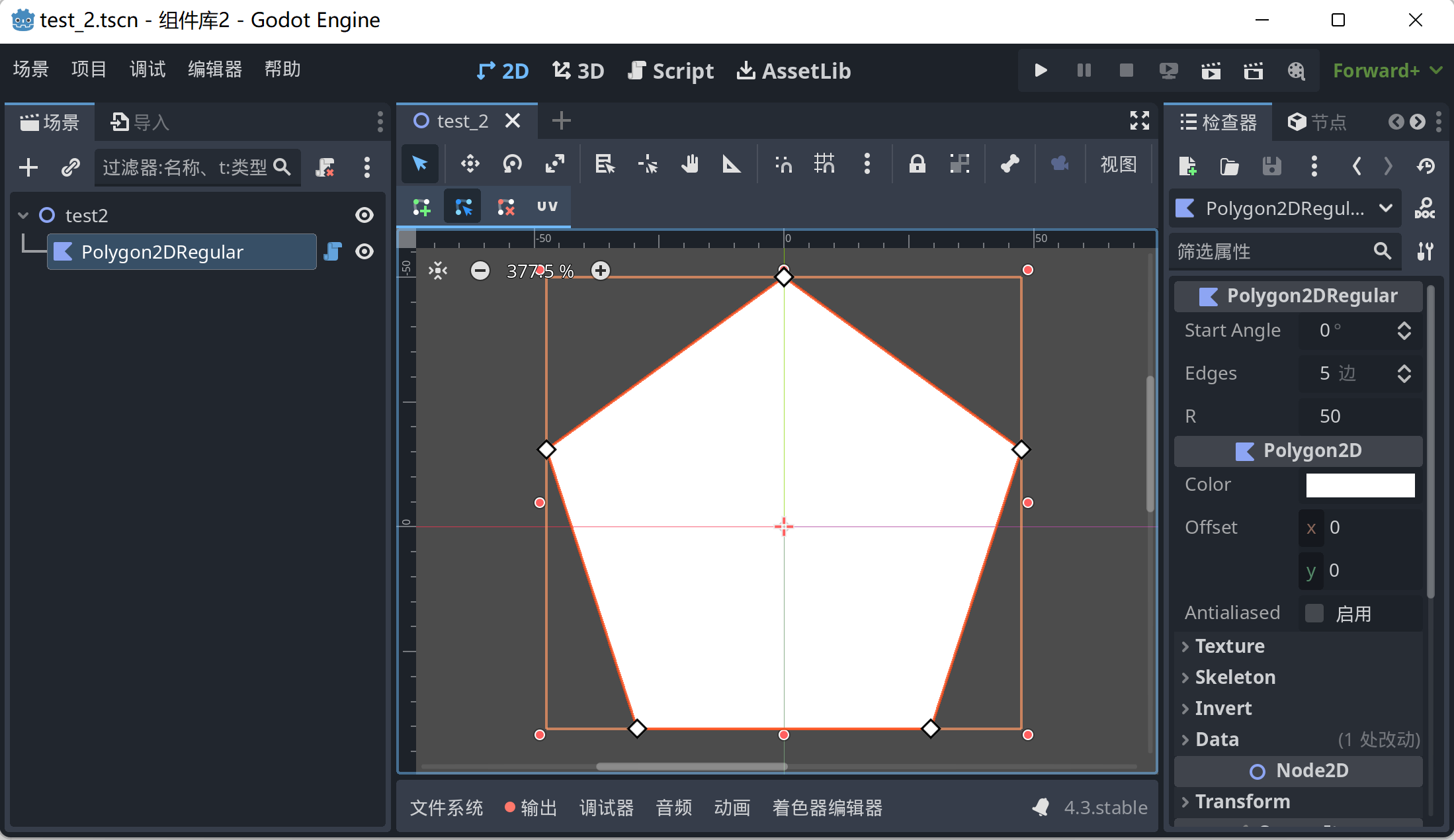Image resolution: width=1454 pixels, height=840 pixels.
Task: Instantiate a child scene with link icon
Action: tap(71, 167)
